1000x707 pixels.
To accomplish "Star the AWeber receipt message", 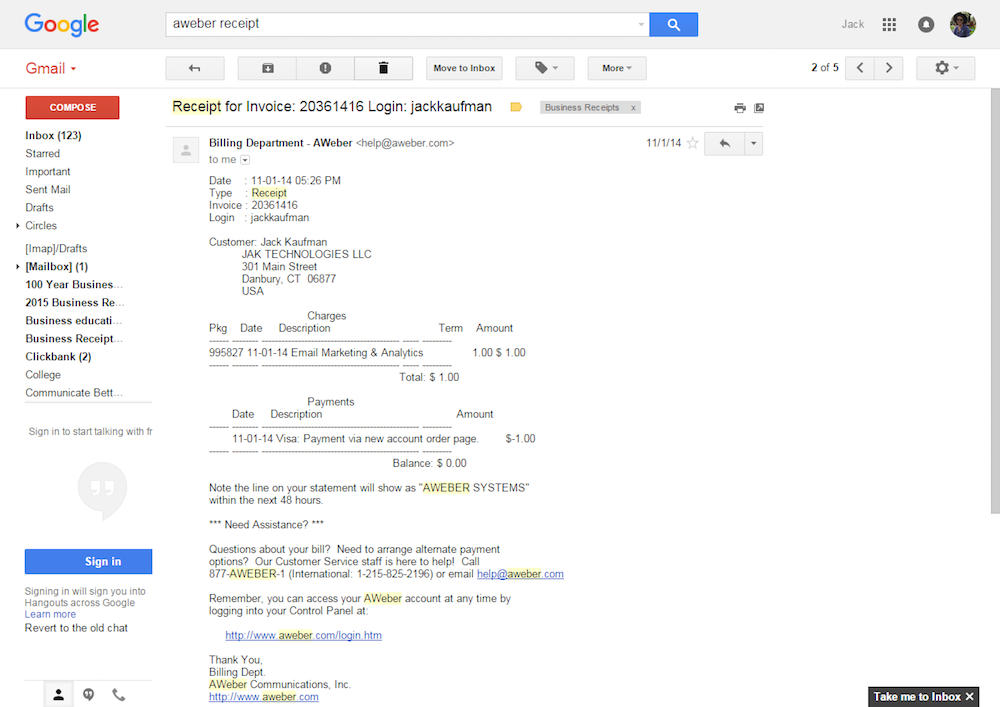I will 692,143.
